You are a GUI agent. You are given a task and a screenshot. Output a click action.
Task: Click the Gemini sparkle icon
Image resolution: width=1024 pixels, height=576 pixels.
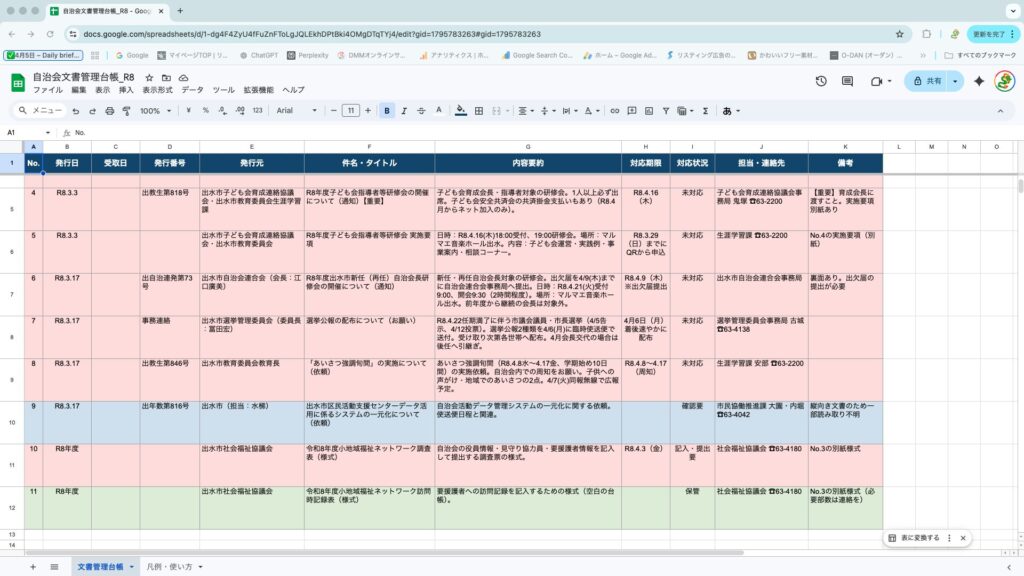(x=979, y=81)
